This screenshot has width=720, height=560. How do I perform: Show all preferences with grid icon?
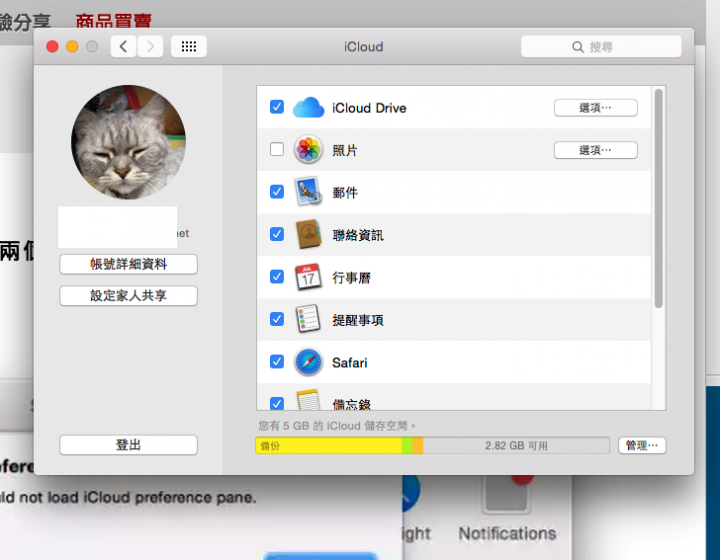(x=189, y=46)
